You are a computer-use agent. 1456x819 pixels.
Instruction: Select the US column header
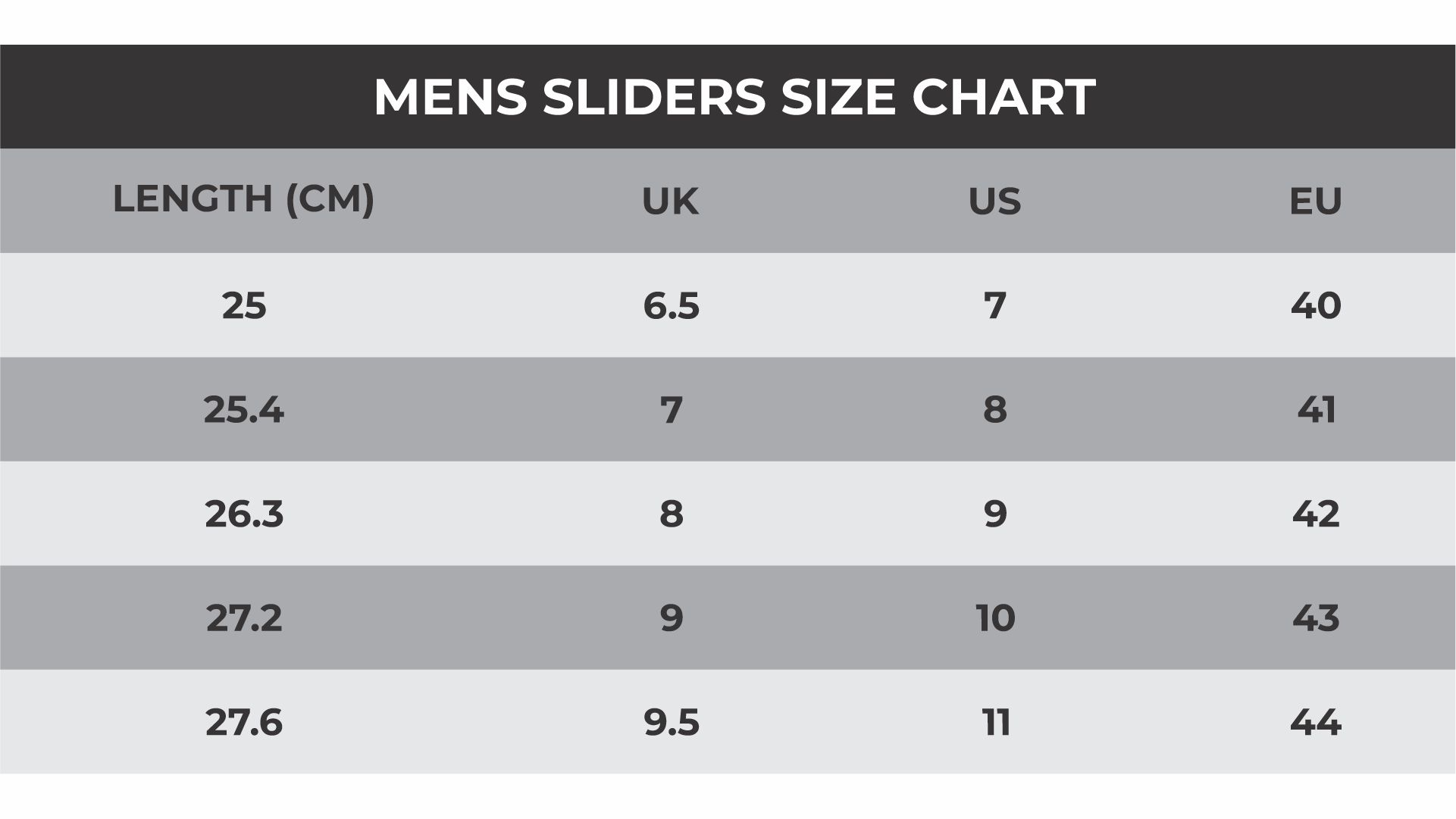[994, 202]
